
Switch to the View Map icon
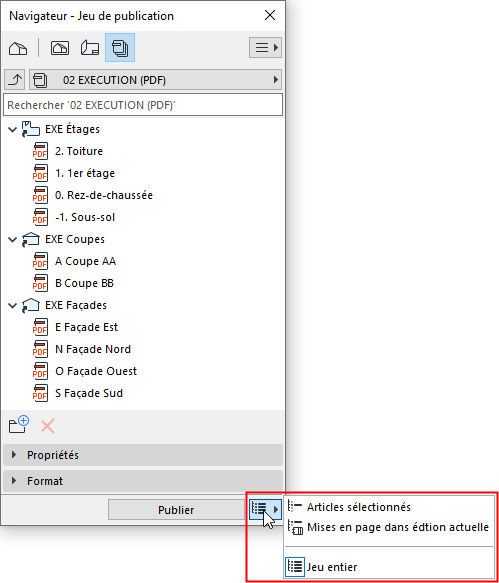point(60,48)
